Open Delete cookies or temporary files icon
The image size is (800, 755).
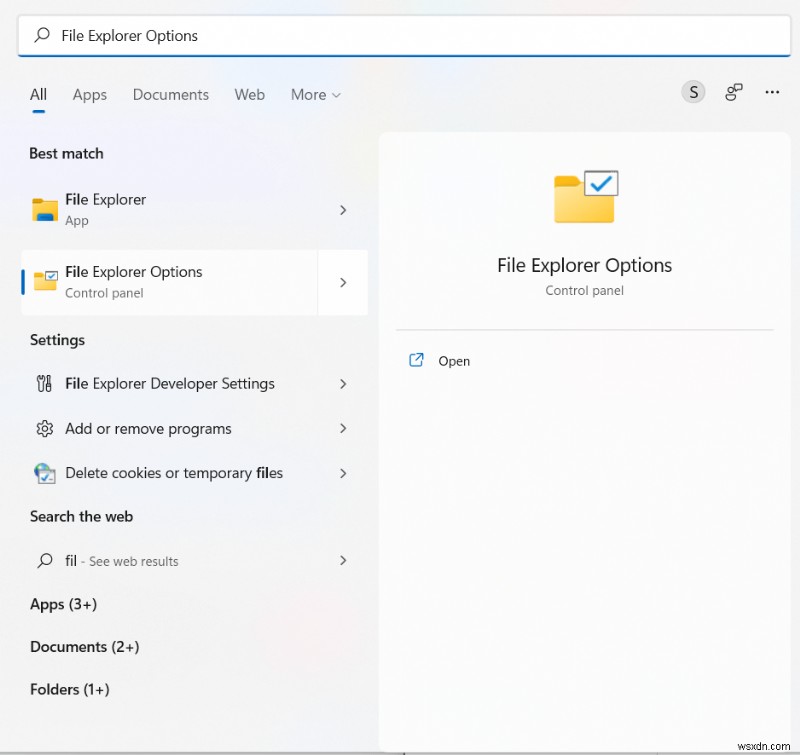pyautogui.click(x=46, y=473)
